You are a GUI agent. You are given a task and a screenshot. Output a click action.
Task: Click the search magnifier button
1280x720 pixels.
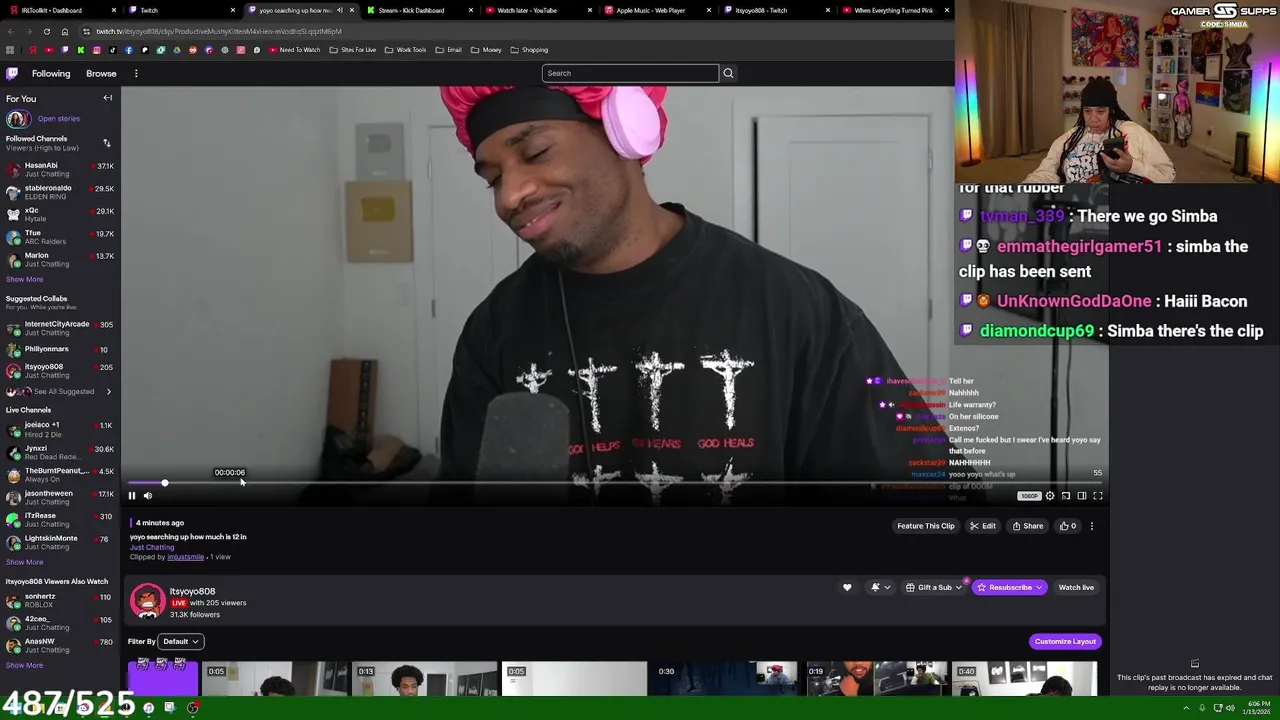point(728,73)
